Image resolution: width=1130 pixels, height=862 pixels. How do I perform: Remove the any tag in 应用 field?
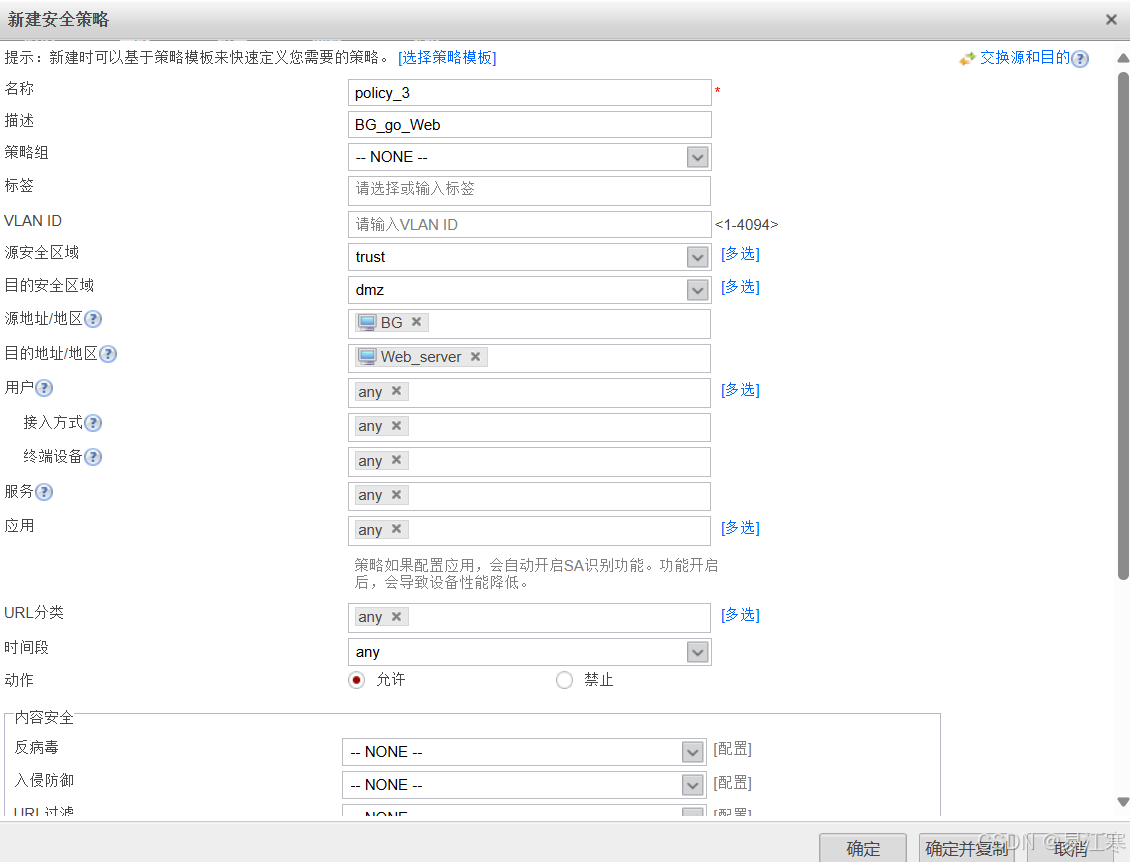pos(396,529)
